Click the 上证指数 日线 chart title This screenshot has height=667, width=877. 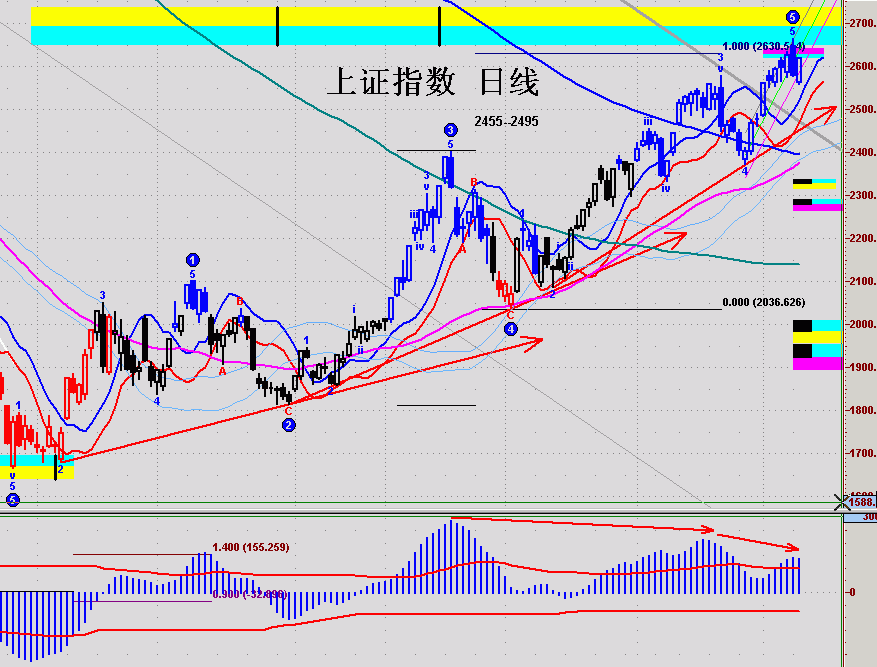[x=432, y=82]
